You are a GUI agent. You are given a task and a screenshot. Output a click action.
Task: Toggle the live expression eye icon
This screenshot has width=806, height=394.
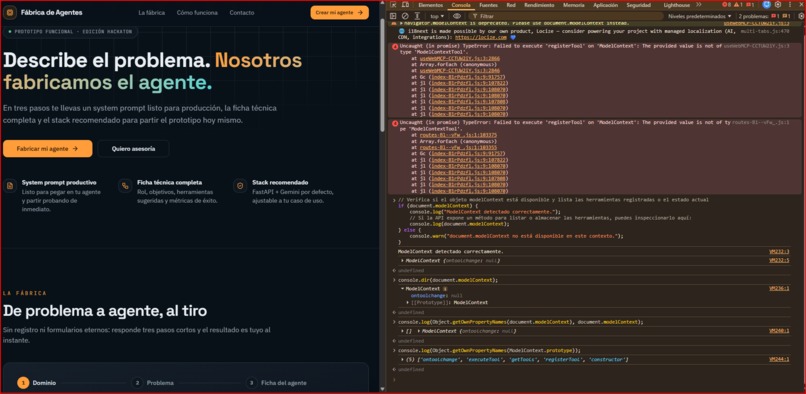(456, 16)
